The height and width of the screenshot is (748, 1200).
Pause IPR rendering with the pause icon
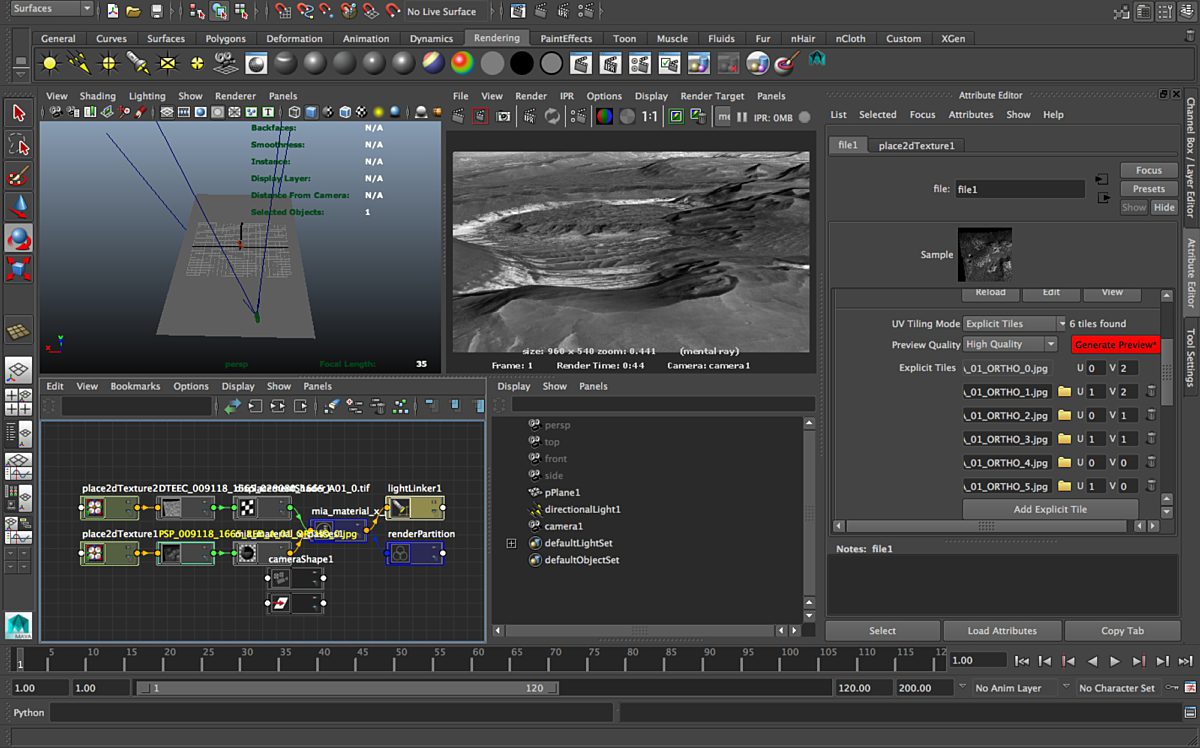(742, 117)
